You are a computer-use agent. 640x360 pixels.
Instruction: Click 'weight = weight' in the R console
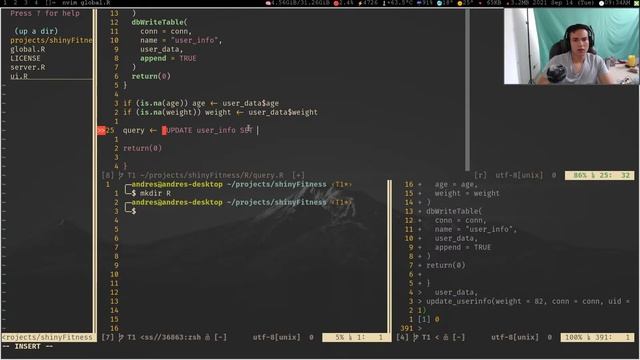tap(467, 193)
